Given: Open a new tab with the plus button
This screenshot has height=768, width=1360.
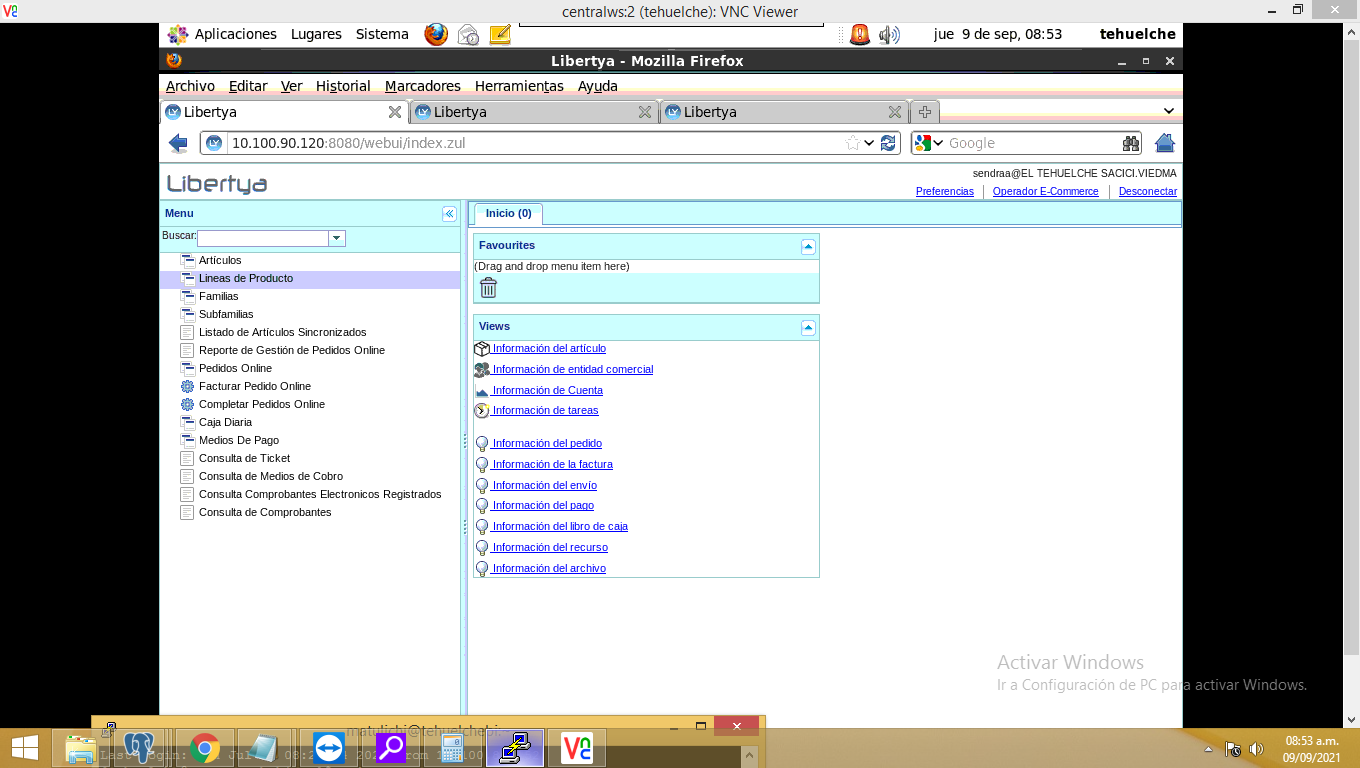Looking at the screenshot, I should point(925,112).
